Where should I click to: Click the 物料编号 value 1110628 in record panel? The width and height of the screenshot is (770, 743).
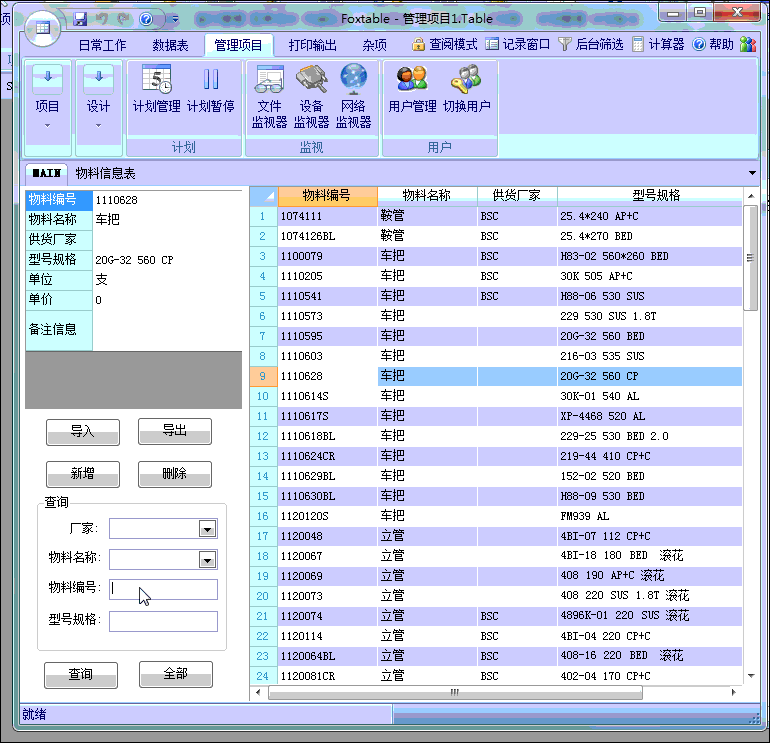click(x=167, y=200)
